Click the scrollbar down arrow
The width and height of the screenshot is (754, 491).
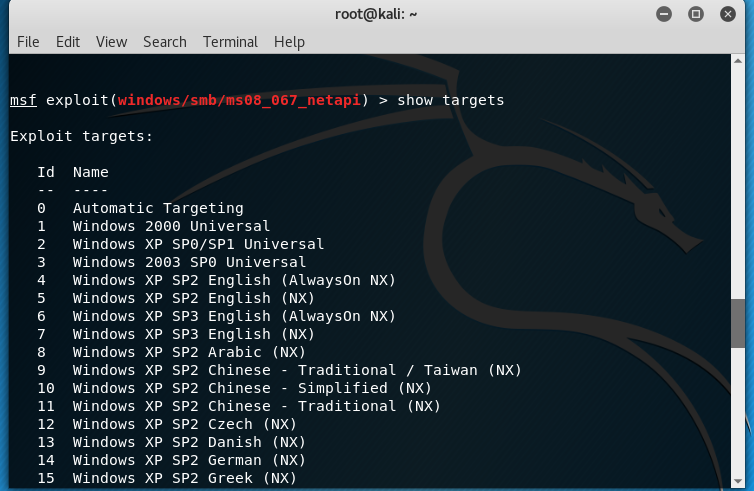[x=738, y=481]
